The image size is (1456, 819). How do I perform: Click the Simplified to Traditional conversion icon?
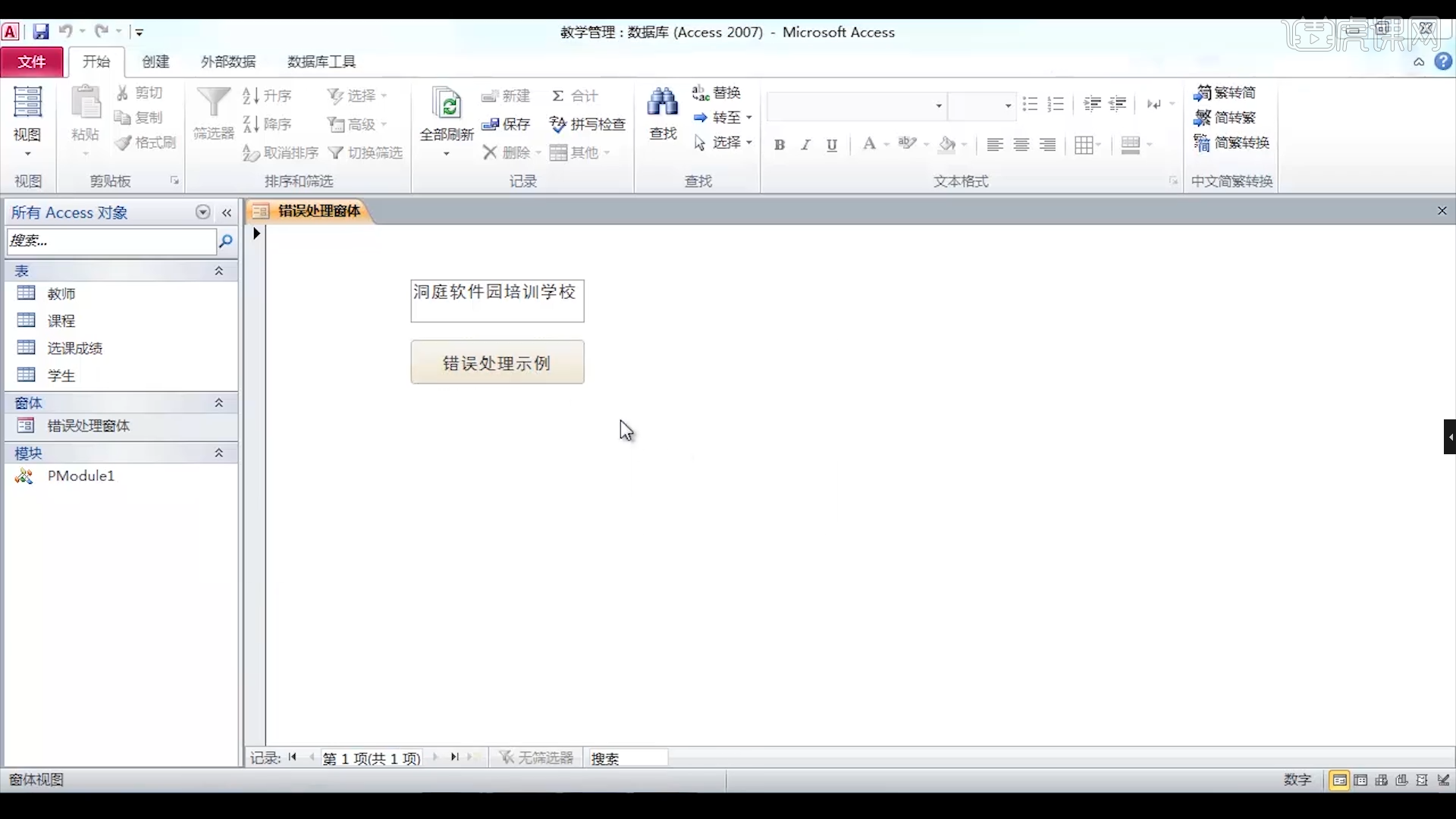point(1202,118)
